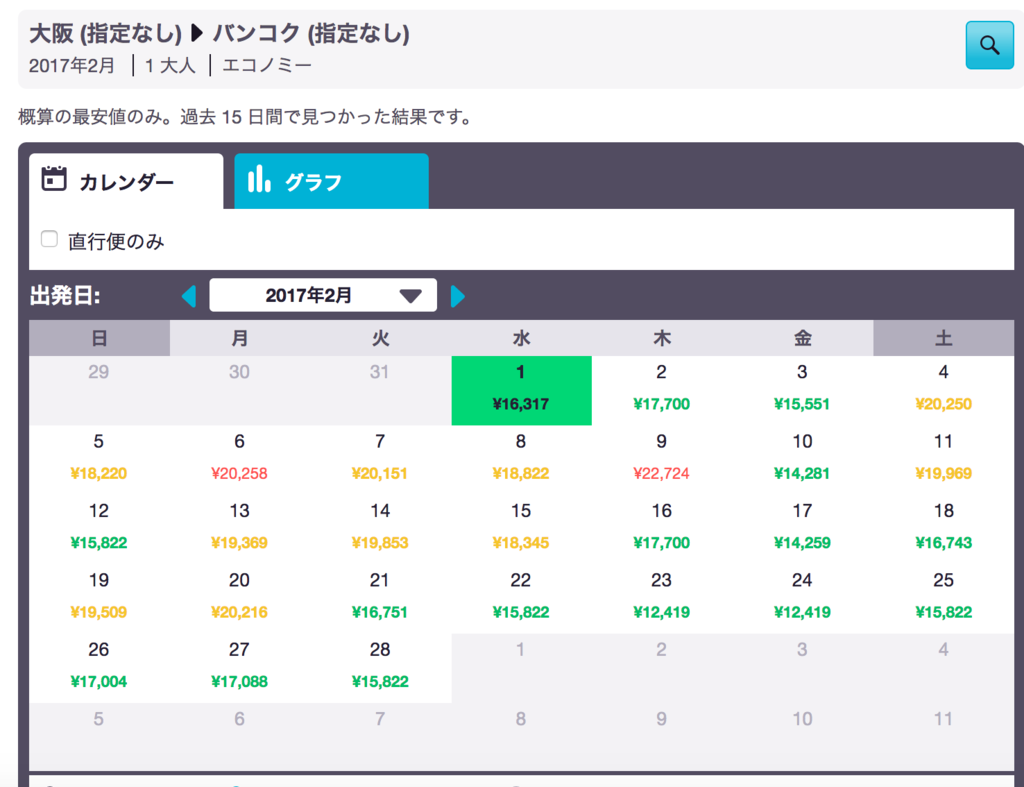Click the 土 Saturday column header
The height and width of the screenshot is (787, 1024).
(x=943, y=338)
